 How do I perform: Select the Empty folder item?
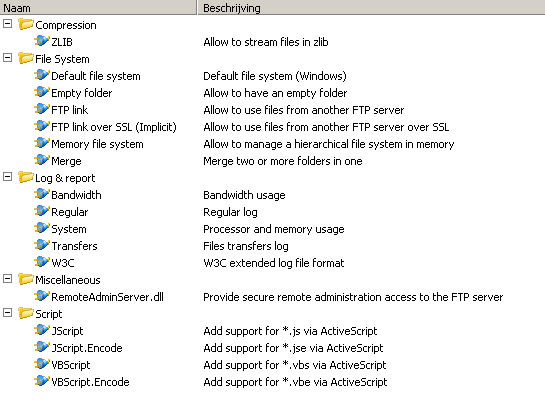tap(82, 93)
